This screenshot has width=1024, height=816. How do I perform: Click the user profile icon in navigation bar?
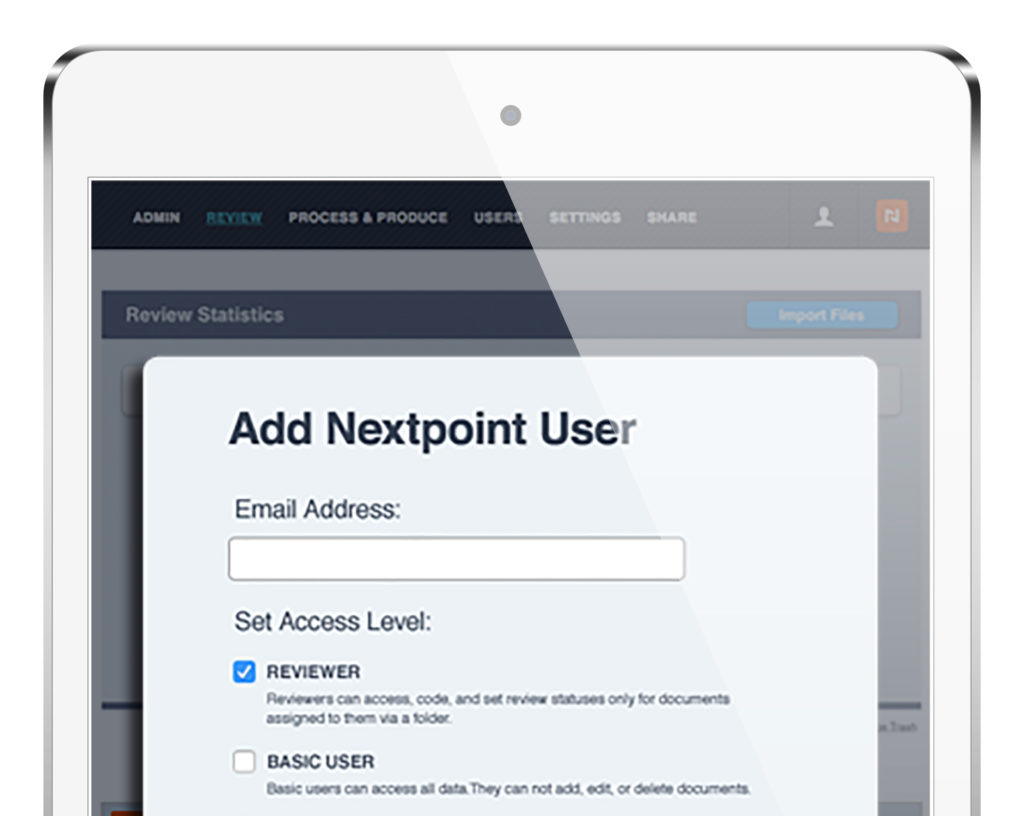[823, 218]
